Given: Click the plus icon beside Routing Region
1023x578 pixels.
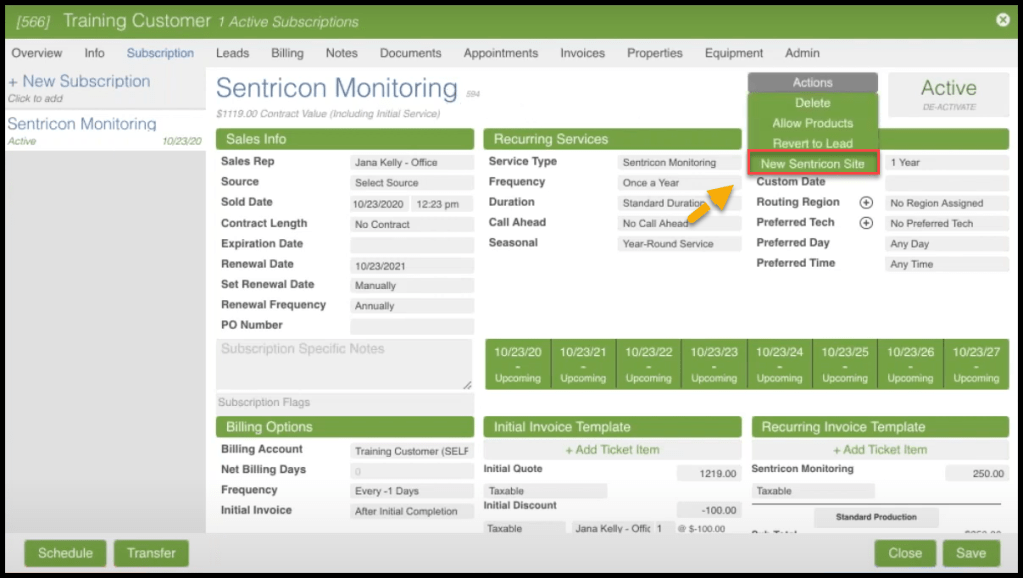Looking at the screenshot, I should click(x=866, y=203).
